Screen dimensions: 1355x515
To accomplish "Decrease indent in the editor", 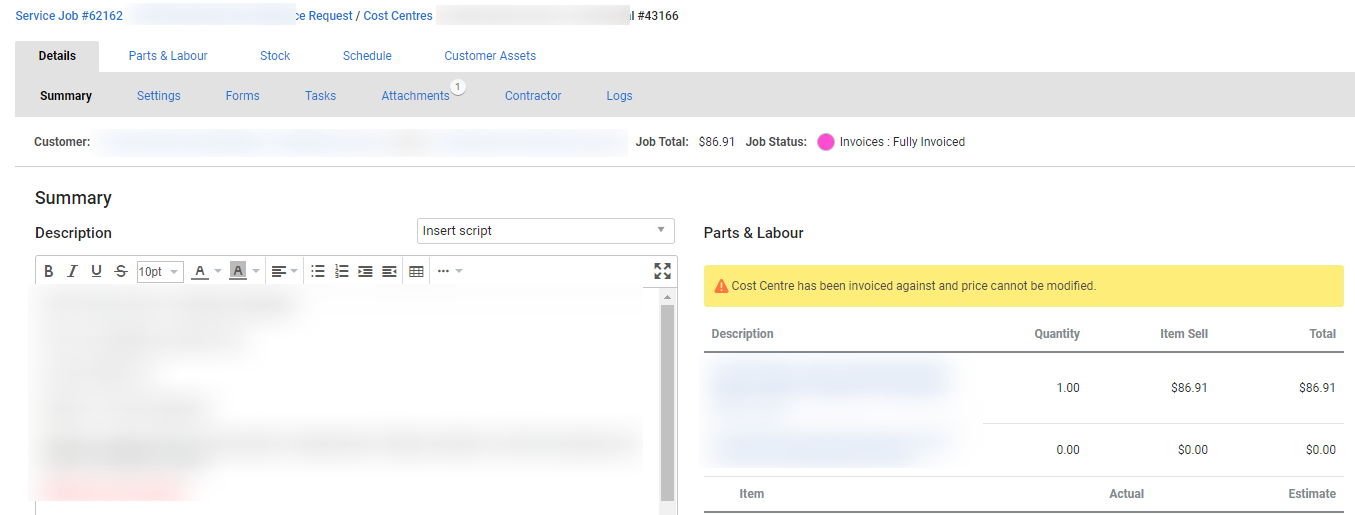I will (389, 271).
